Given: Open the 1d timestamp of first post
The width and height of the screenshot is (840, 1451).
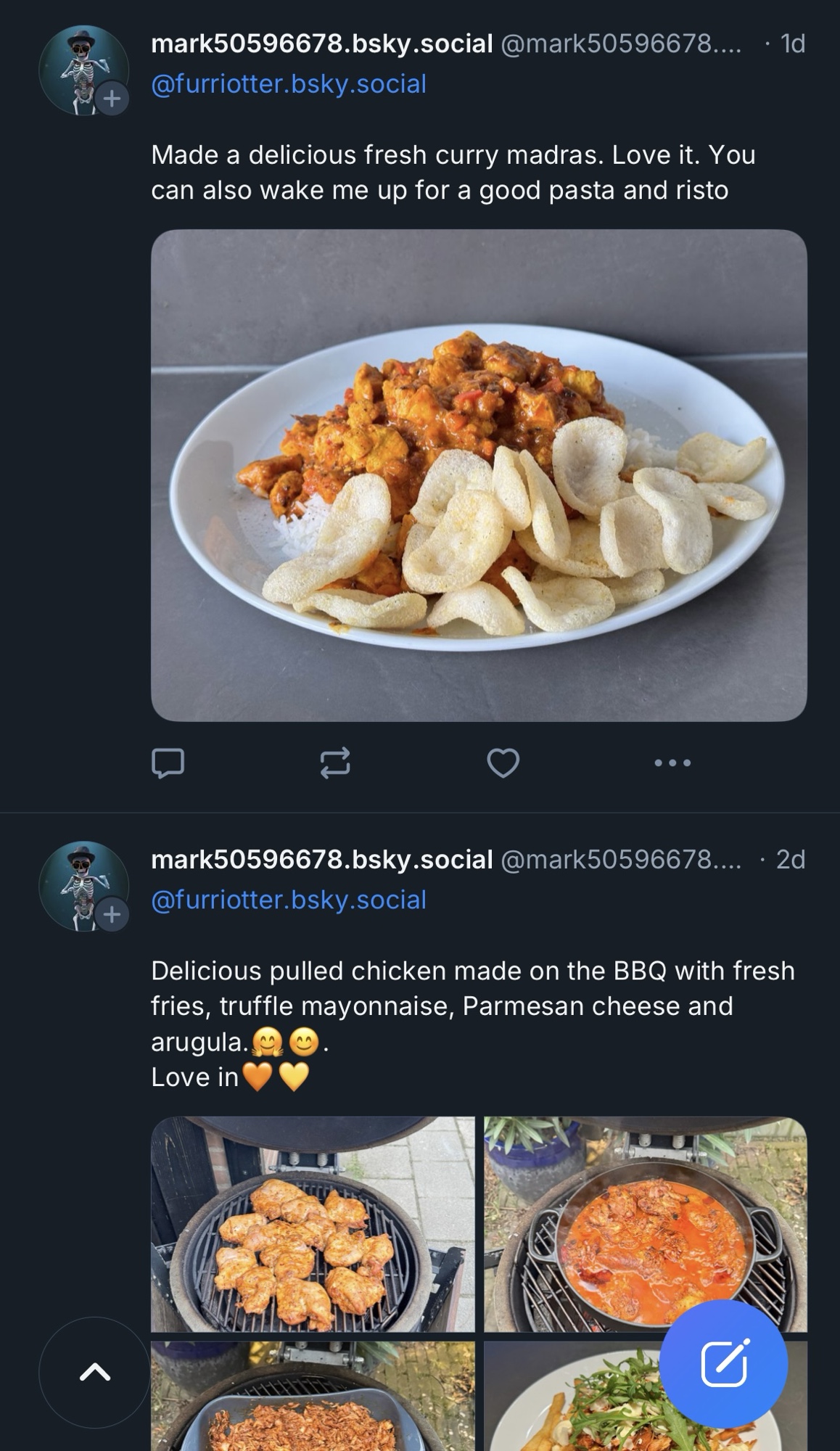Looking at the screenshot, I should pos(792,44).
